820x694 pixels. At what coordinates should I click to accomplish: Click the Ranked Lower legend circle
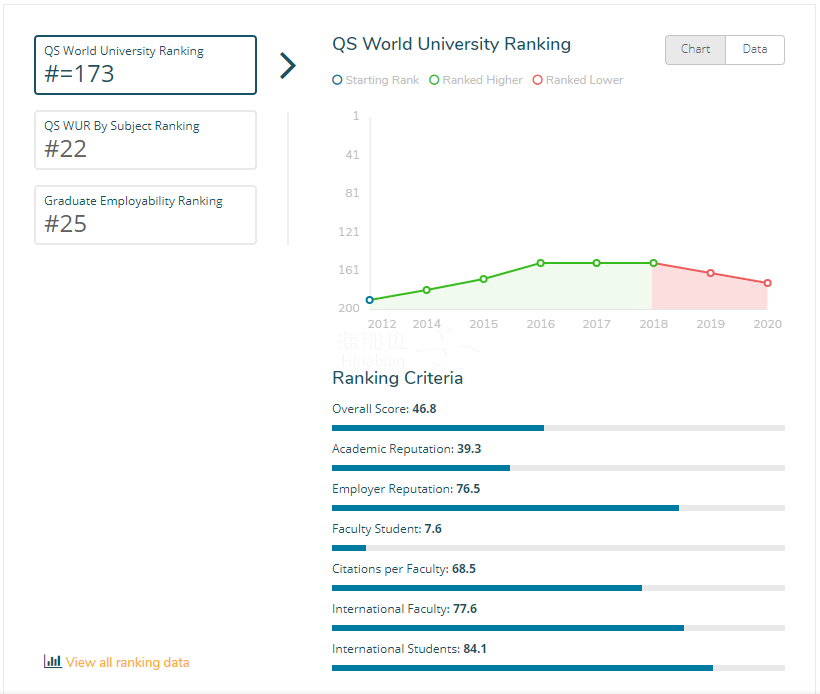pos(538,80)
